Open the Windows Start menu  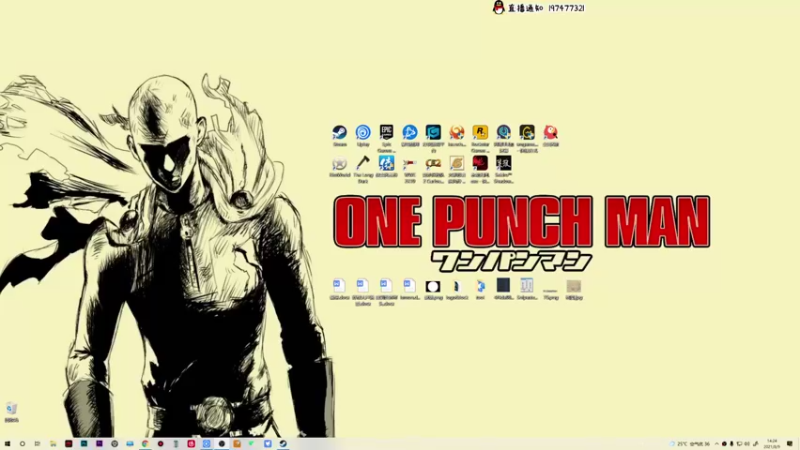coord(7,444)
